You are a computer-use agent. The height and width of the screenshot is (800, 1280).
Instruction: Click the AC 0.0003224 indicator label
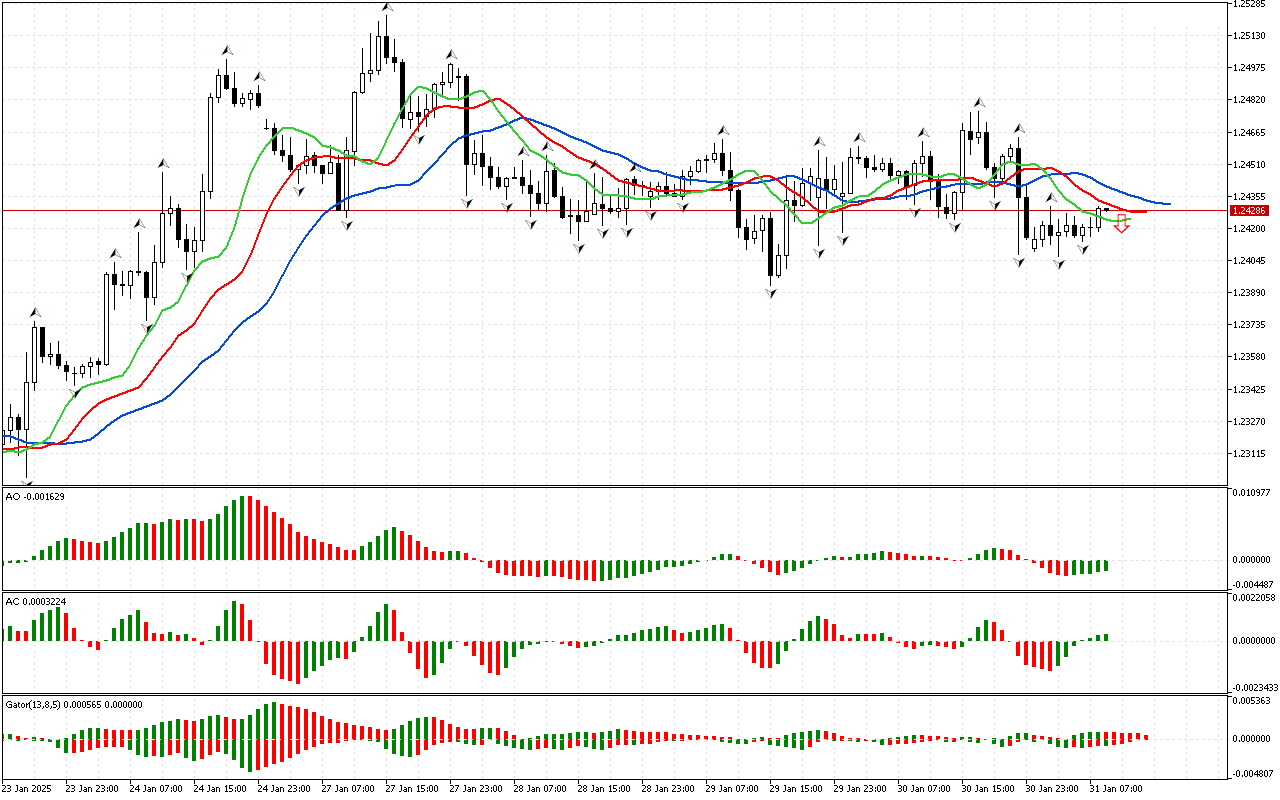point(38,601)
